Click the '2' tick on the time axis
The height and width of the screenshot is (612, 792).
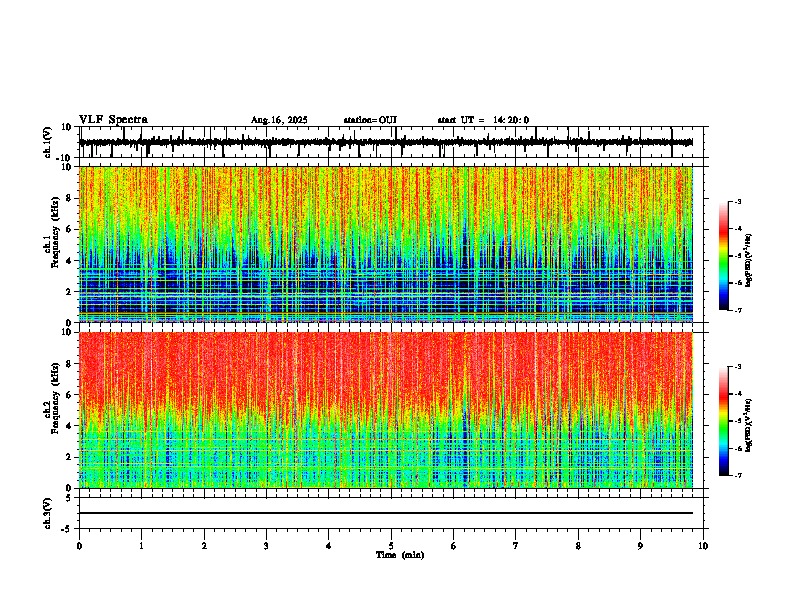[204, 546]
